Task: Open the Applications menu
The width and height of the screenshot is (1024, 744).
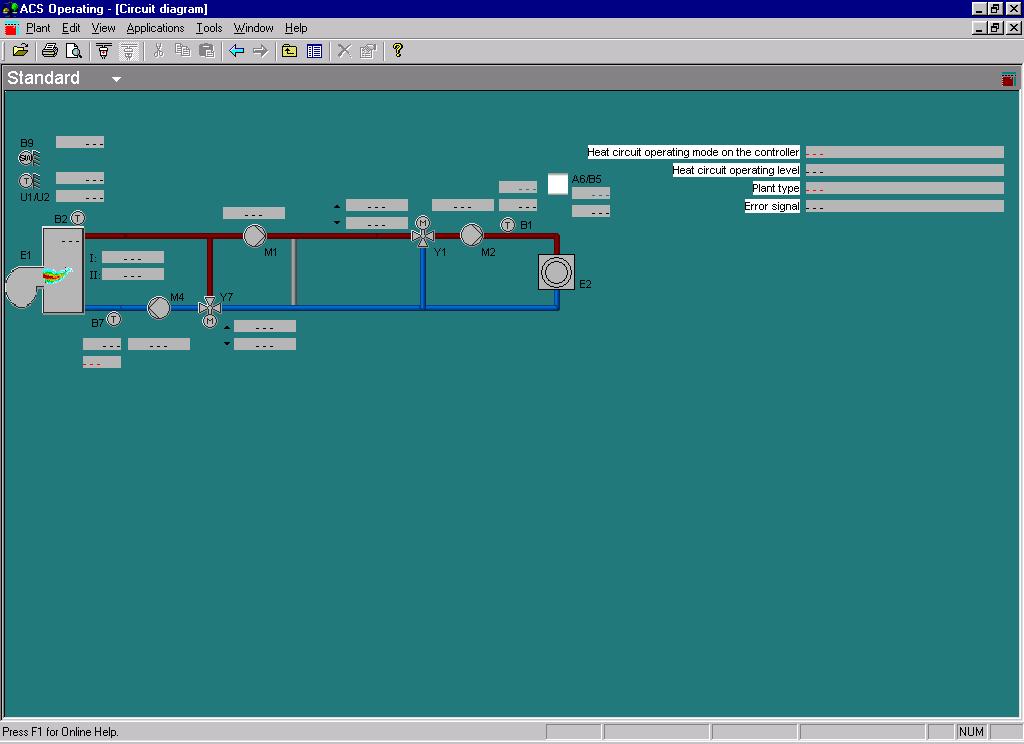Action: [x=155, y=28]
